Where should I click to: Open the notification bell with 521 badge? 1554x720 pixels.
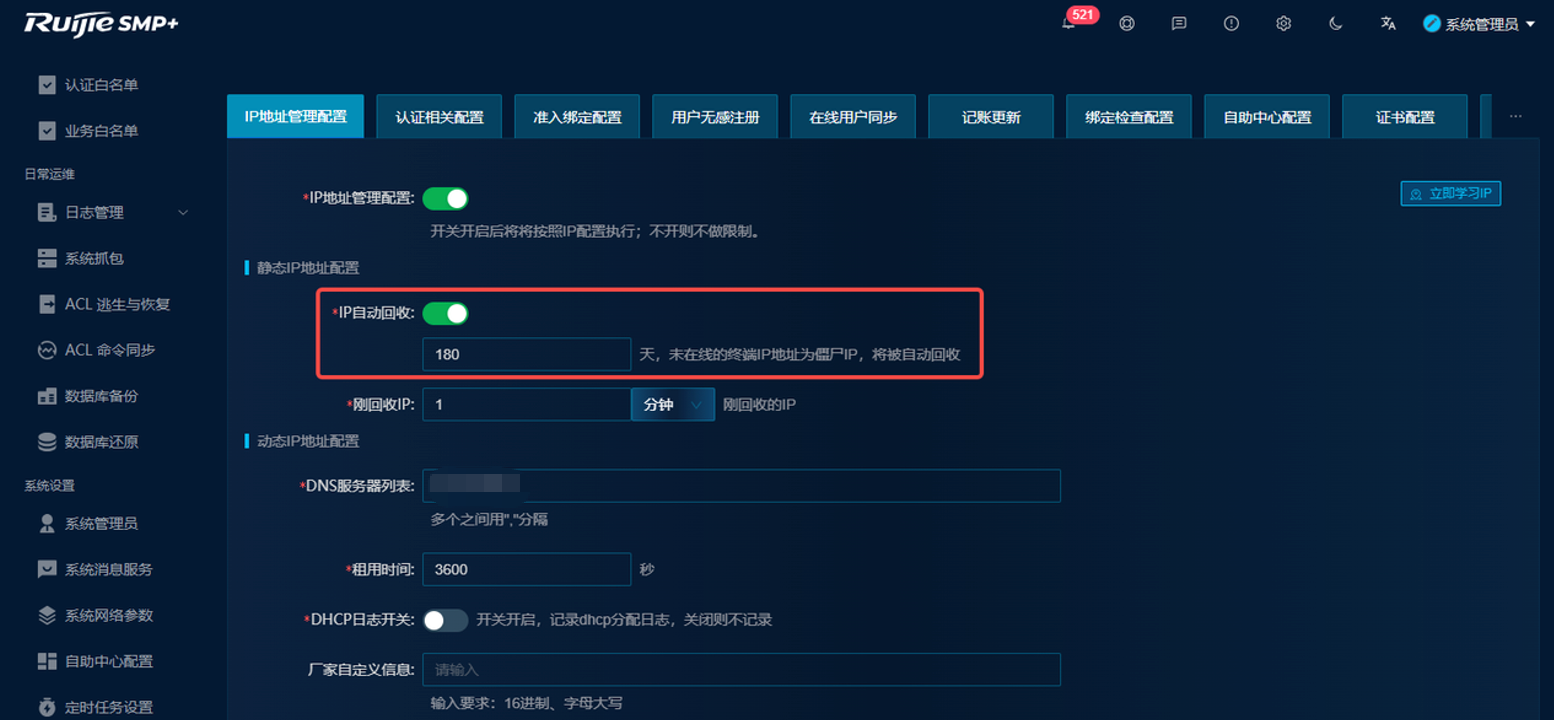pyautogui.click(x=1069, y=23)
